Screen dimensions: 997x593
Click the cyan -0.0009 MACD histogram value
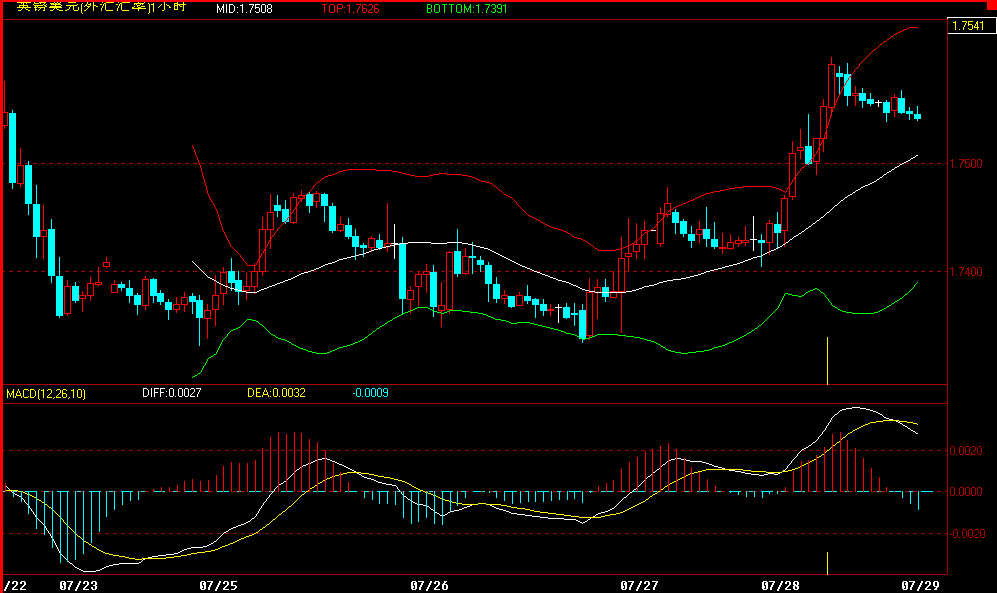[x=370, y=394]
